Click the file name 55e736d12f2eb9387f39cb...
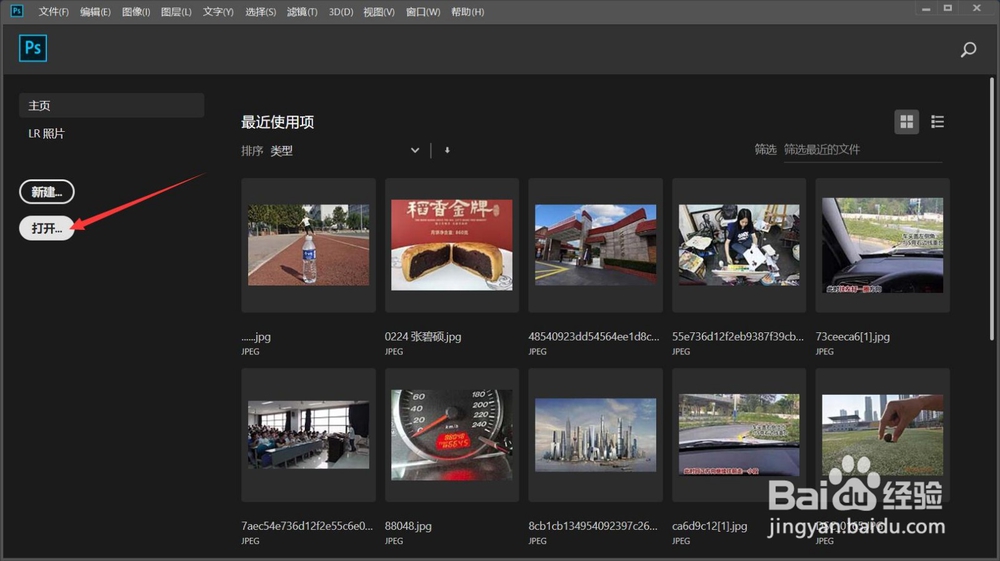Screen dimensions: 1000x561 738,337
